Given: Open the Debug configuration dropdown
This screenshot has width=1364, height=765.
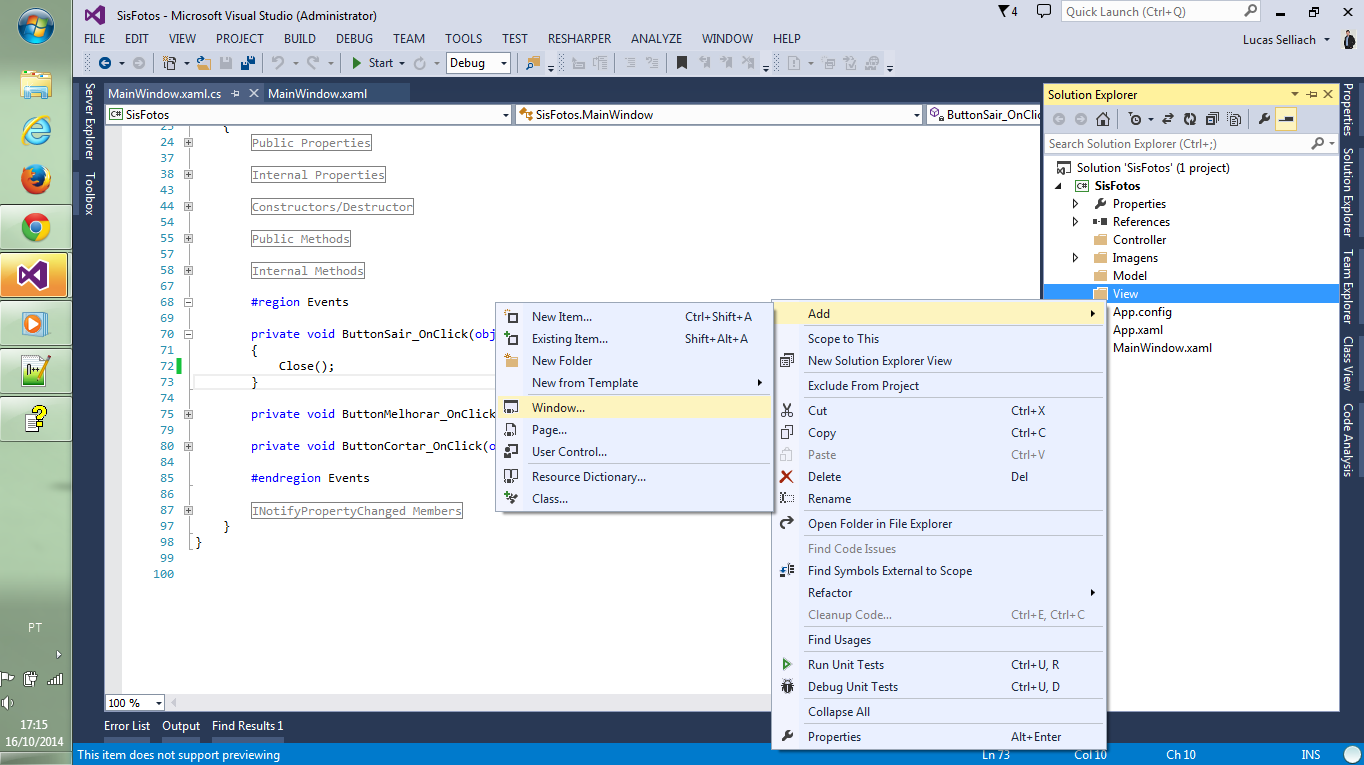Looking at the screenshot, I should [x=503, y=63].
